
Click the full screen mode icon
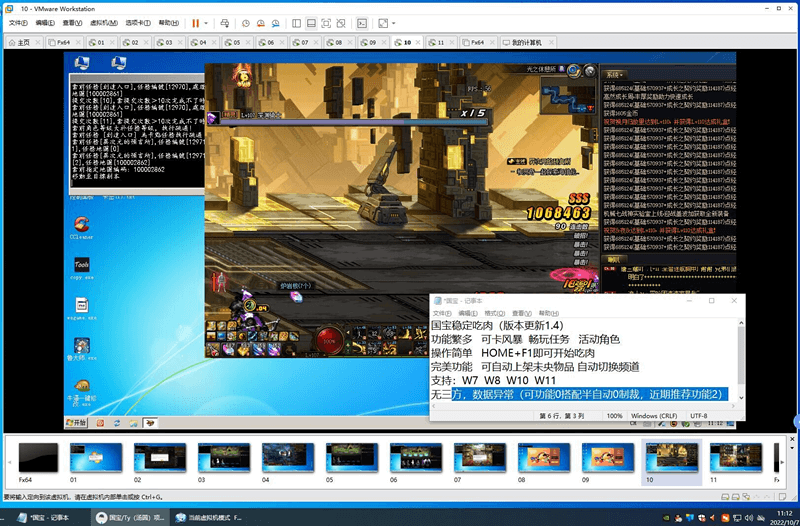(x=326, y=23)
